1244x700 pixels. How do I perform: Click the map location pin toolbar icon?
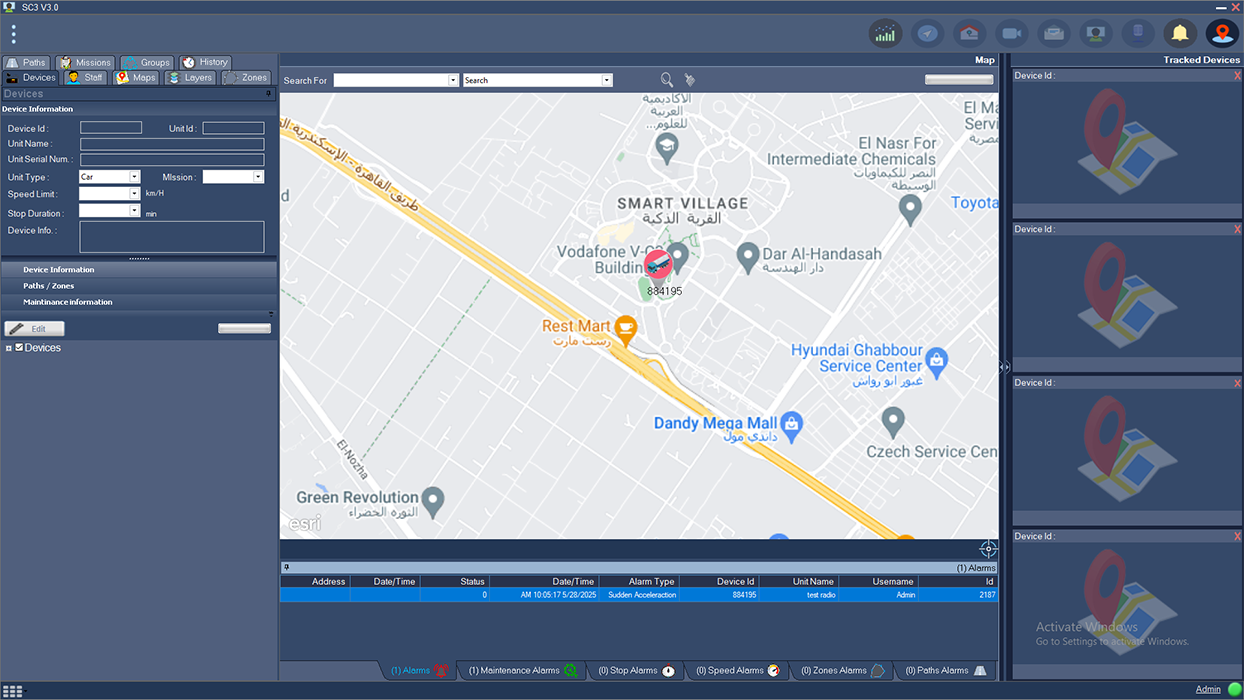[1222, 34]
